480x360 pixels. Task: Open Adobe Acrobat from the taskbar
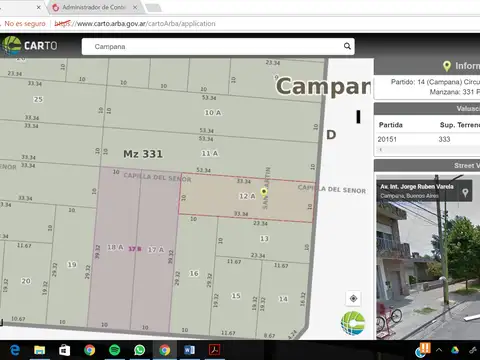pyautogui.click(x=214, y=350)
